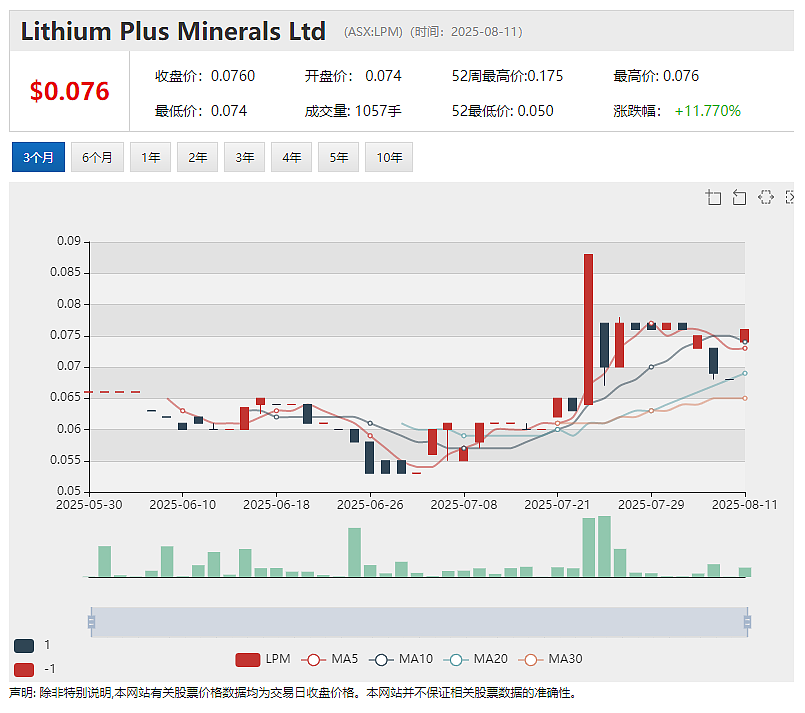Click the last red candlestick on 2025-08-11
The image size is (805, 713).
(x=744, y=336)
